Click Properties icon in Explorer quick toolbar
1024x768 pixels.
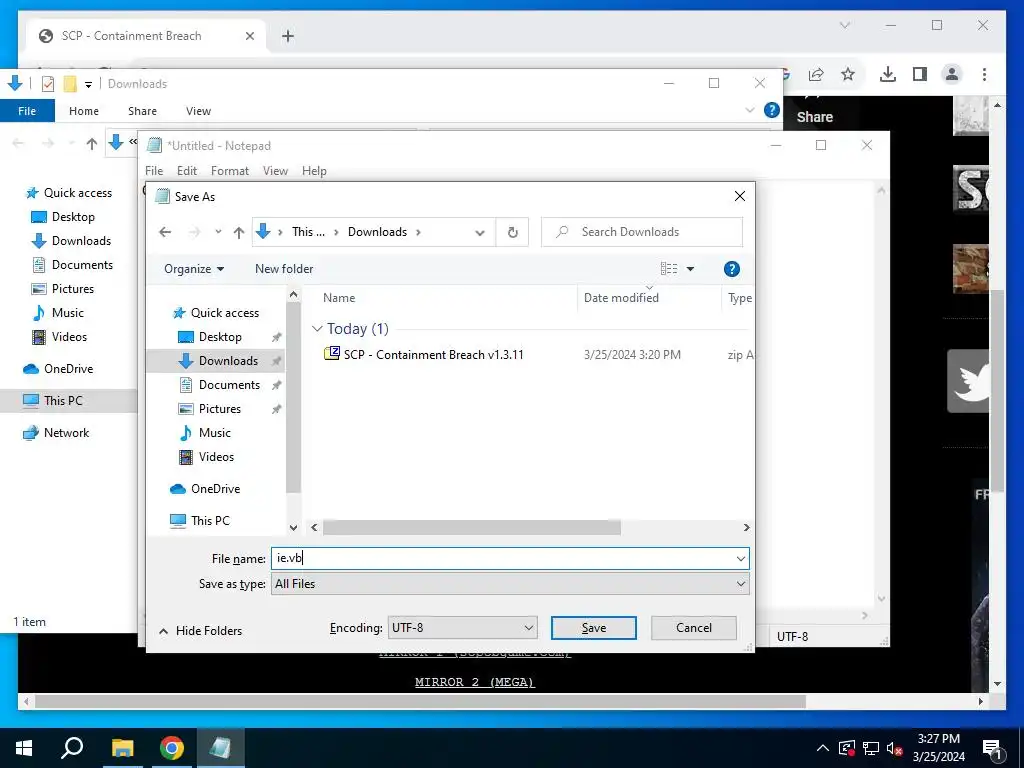(48, 84)
